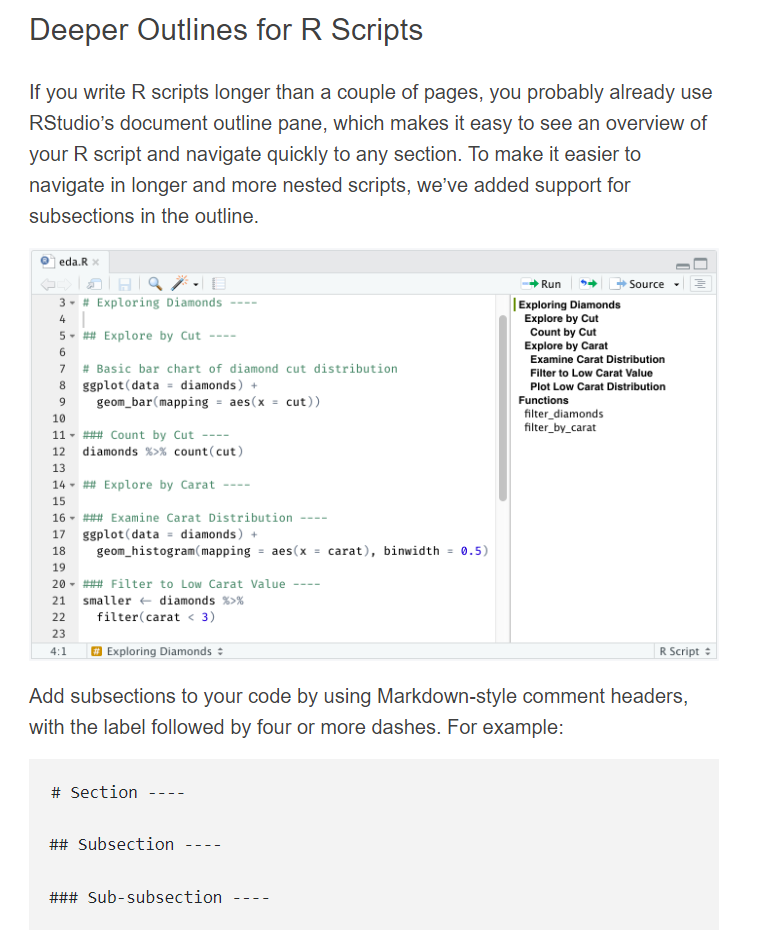Viewport: 757px width, 942px height.
Task: Click the comment 'Basic bar chart of diamond cut distribution'
Action: pos(240,369)
